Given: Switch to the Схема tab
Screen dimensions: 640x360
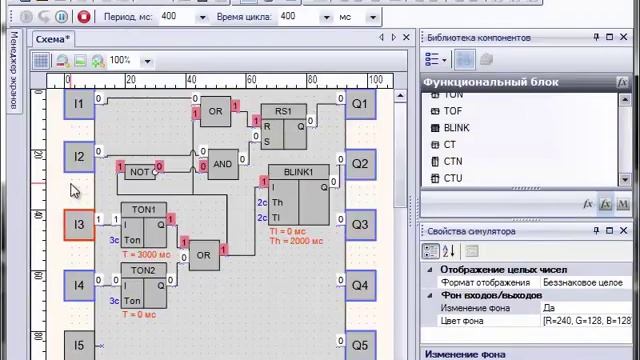Looking at the screenshot, I should pyautogui.click(x=53, y=39).
